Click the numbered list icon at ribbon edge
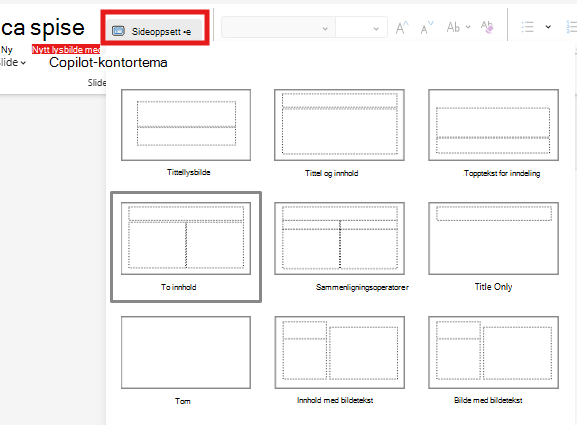 point(571,27)
